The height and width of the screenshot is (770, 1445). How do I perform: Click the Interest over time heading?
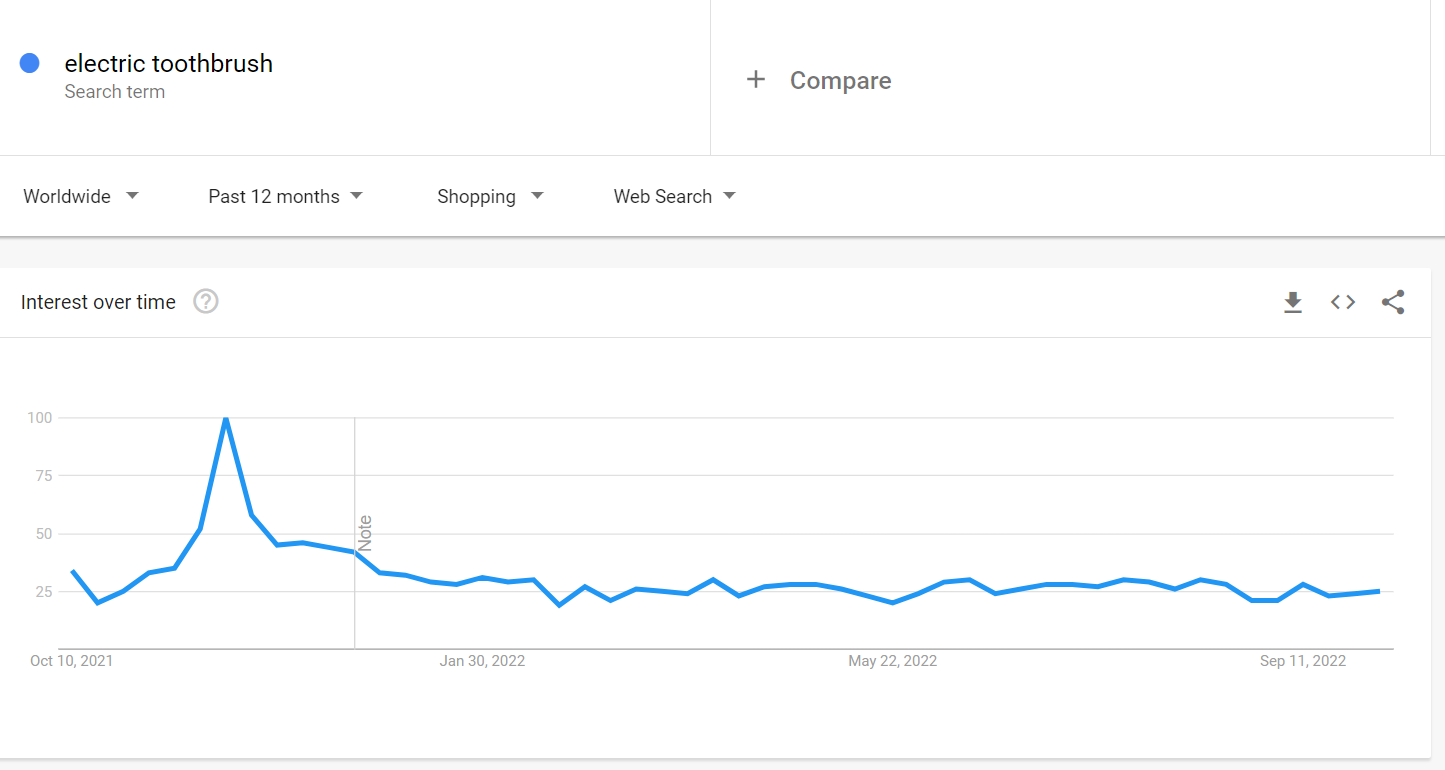(98, 302)
